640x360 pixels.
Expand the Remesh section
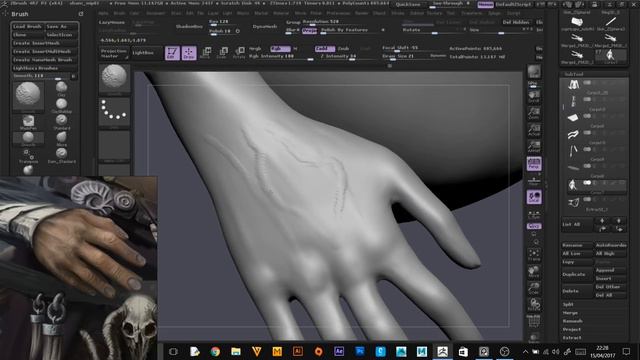tap(572, 321)
